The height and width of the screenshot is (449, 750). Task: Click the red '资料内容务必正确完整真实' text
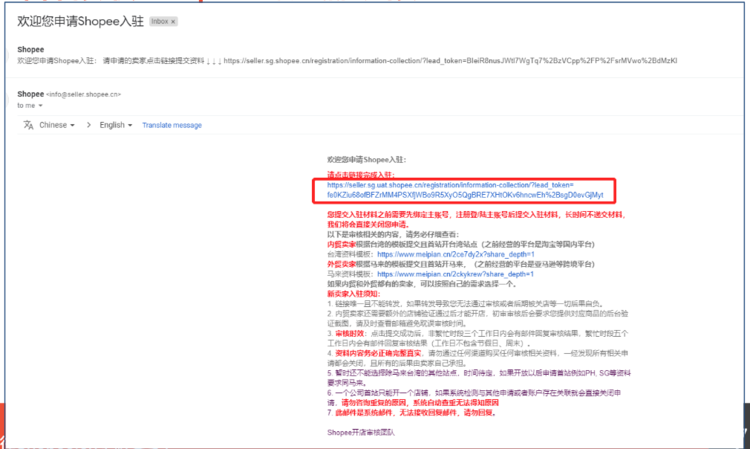pos(378,353)
